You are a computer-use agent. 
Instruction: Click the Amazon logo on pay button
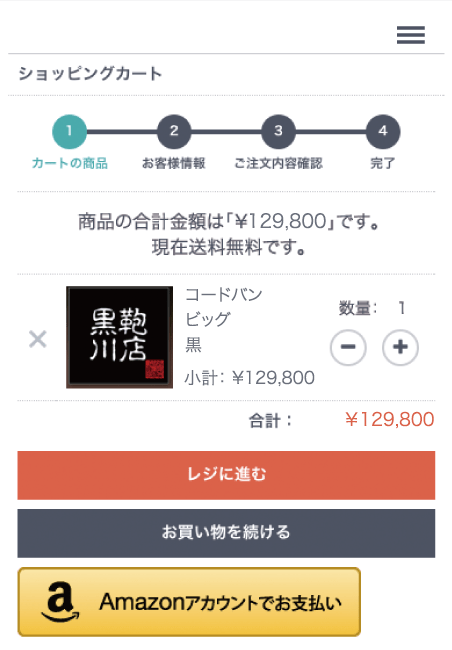tap(61, 601)
